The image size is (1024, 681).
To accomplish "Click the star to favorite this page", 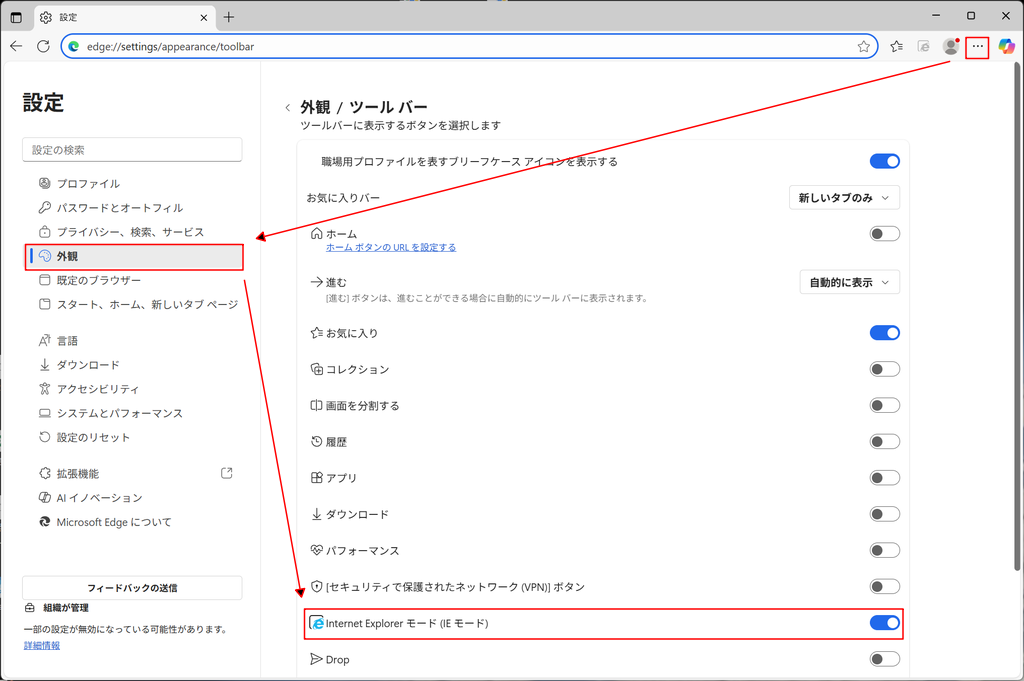I will (x=864, y=46).
